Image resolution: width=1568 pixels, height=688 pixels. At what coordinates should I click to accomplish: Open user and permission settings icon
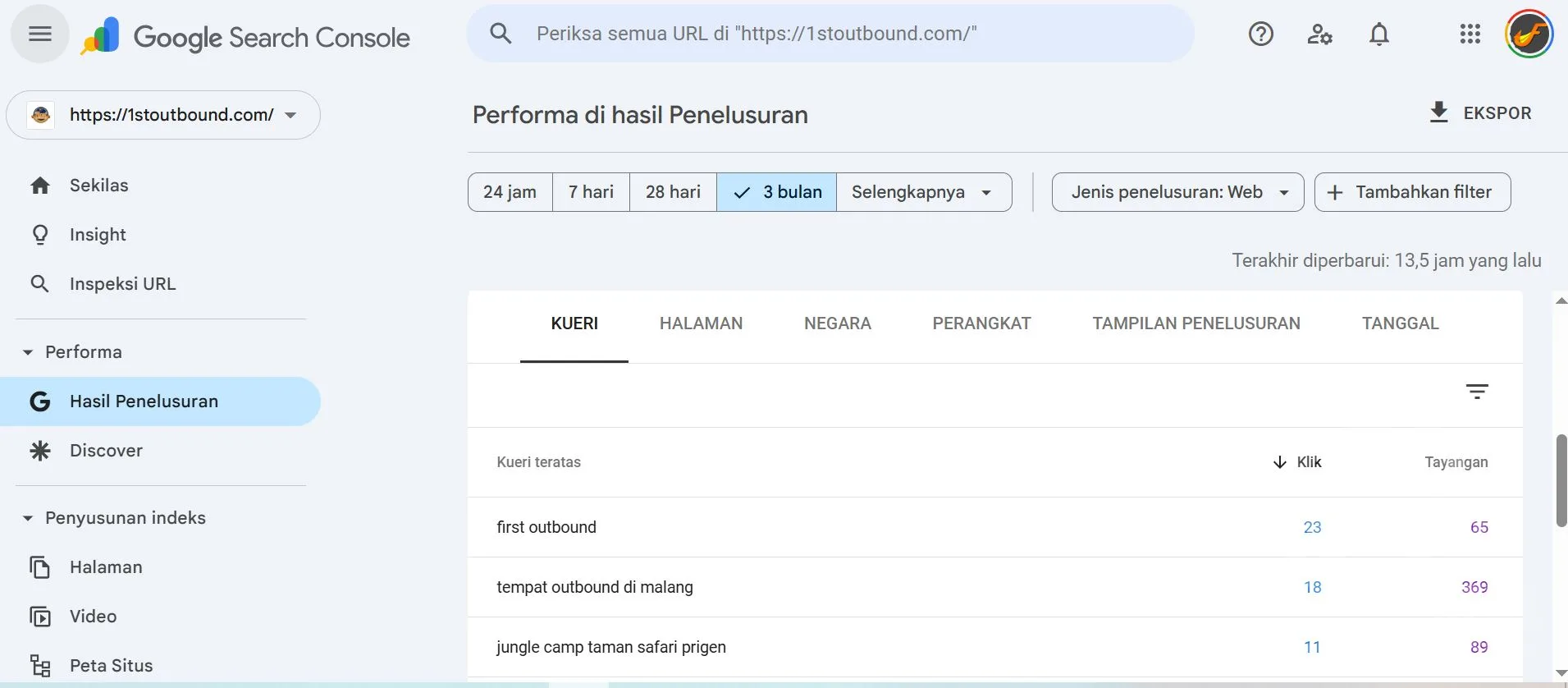point(1319,34)
